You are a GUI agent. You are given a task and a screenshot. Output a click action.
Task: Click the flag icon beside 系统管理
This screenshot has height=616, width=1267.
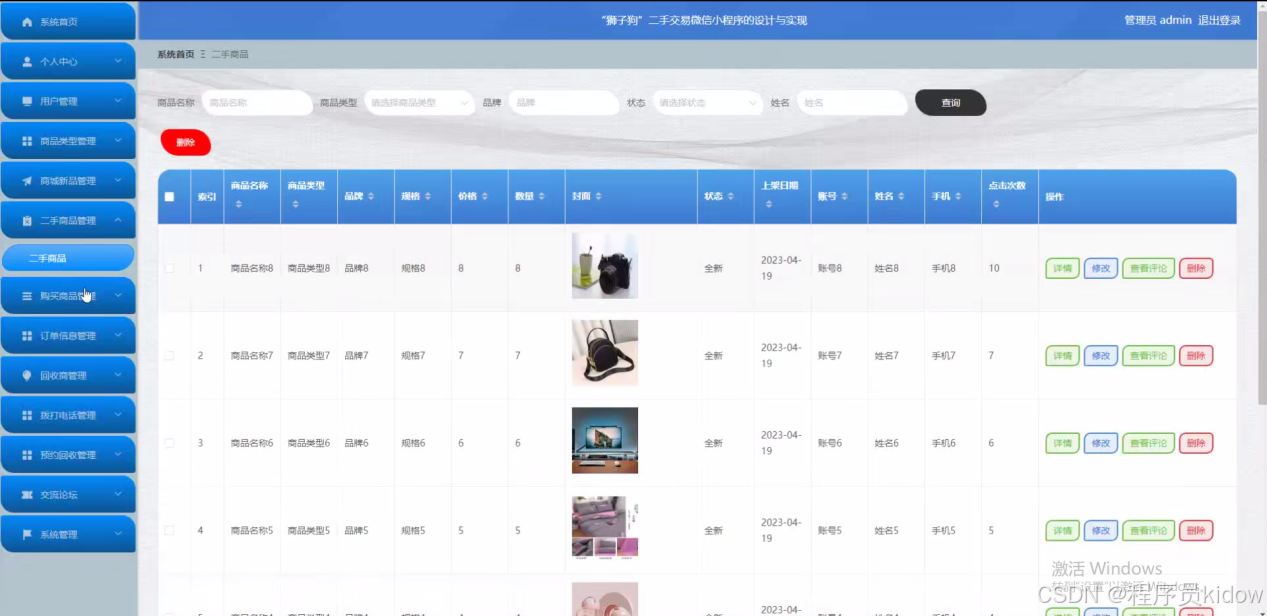[x=27, y=534]
